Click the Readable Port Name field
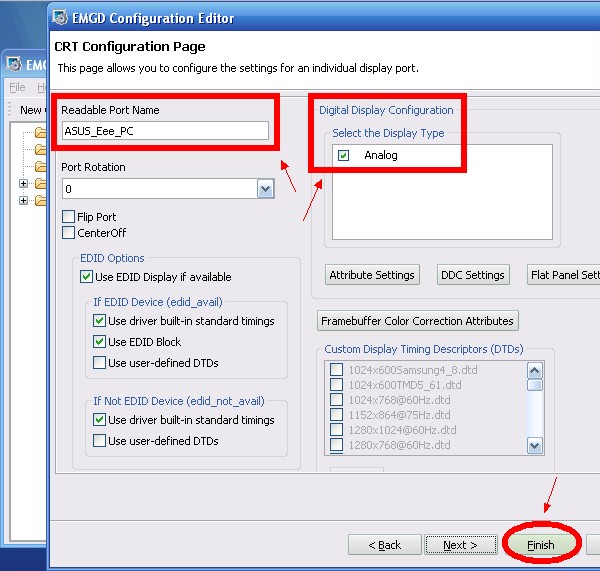The height and width of the screenshot is (571, 600). pyautogui.click(x=165, y=131)
